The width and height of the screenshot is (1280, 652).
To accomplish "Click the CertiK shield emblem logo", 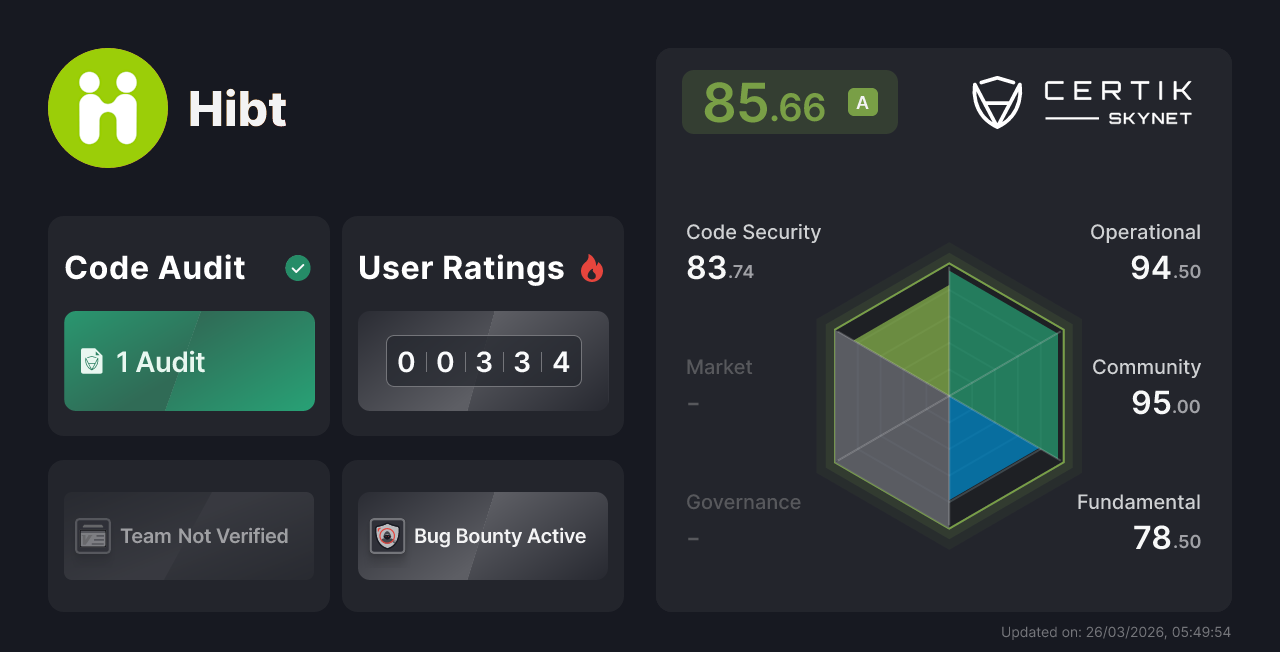I will [x=995, y=100].
